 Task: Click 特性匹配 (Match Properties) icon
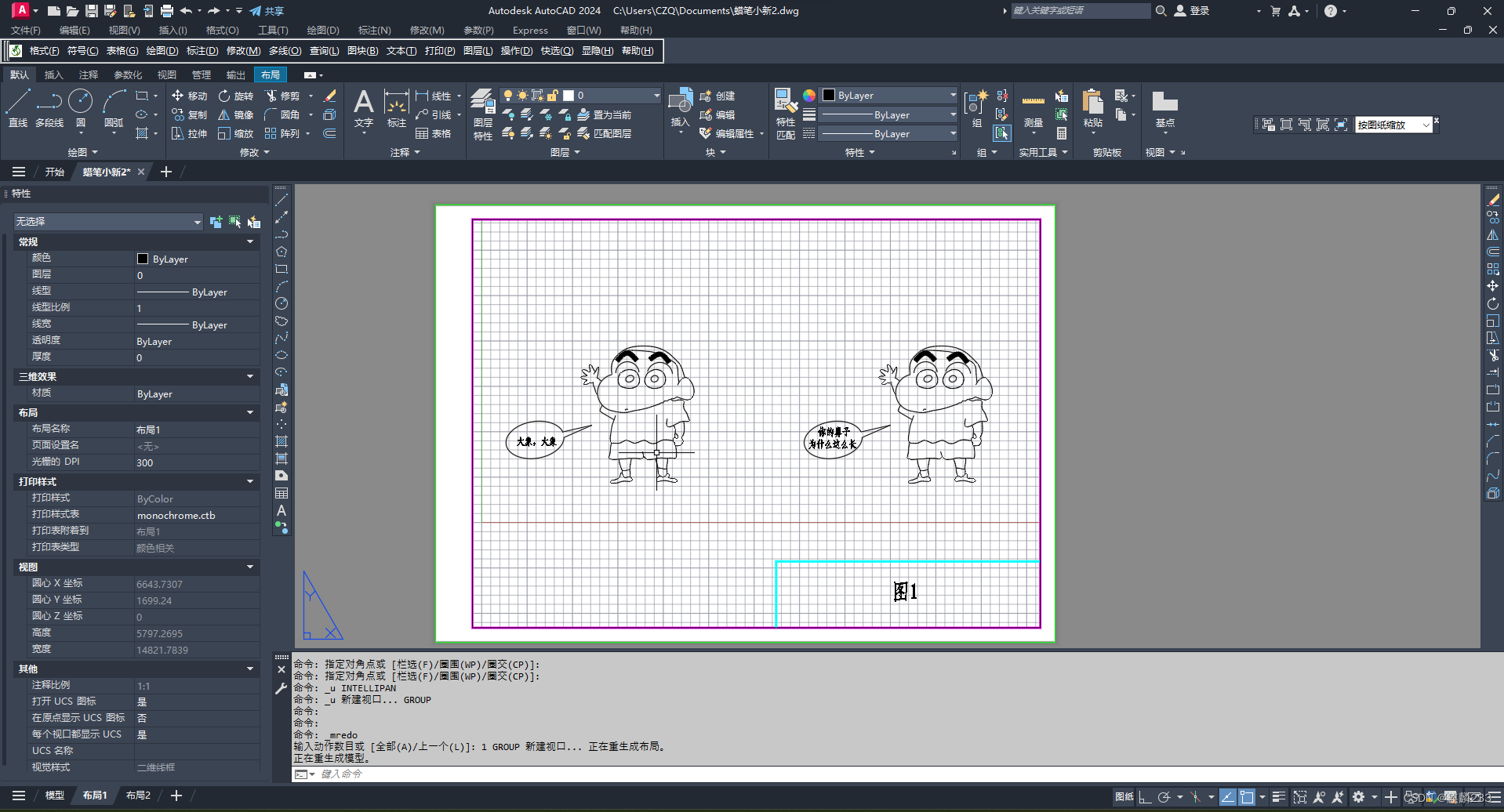[x=786, y=114]
